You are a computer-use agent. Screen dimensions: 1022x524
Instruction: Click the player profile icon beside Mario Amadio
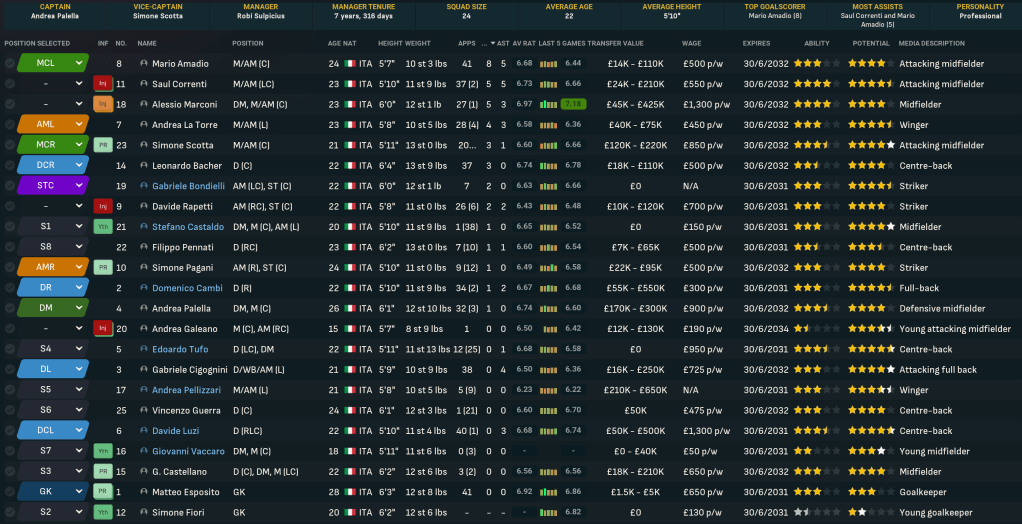point(144,64)
